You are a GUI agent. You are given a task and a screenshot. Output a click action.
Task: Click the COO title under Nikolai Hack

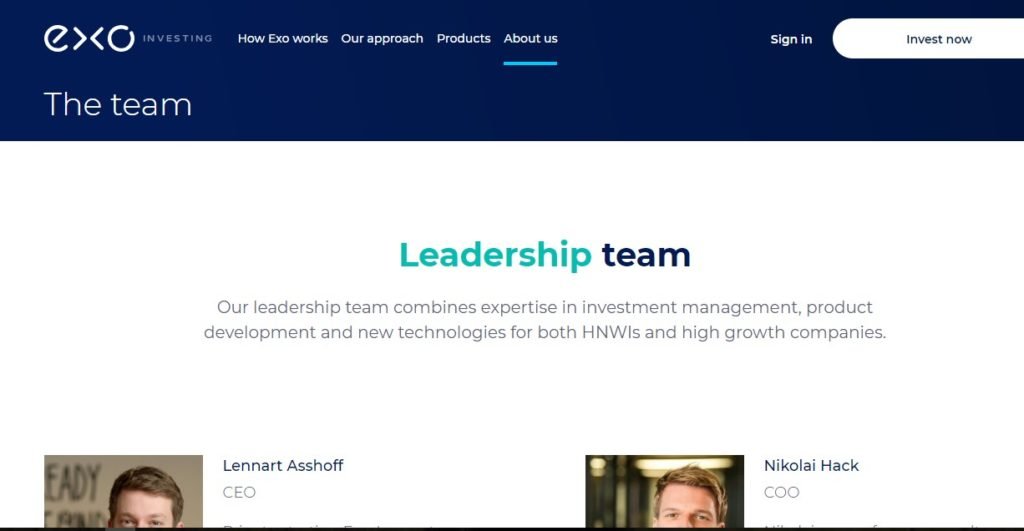pyautogui.click(x=782, y=492)
